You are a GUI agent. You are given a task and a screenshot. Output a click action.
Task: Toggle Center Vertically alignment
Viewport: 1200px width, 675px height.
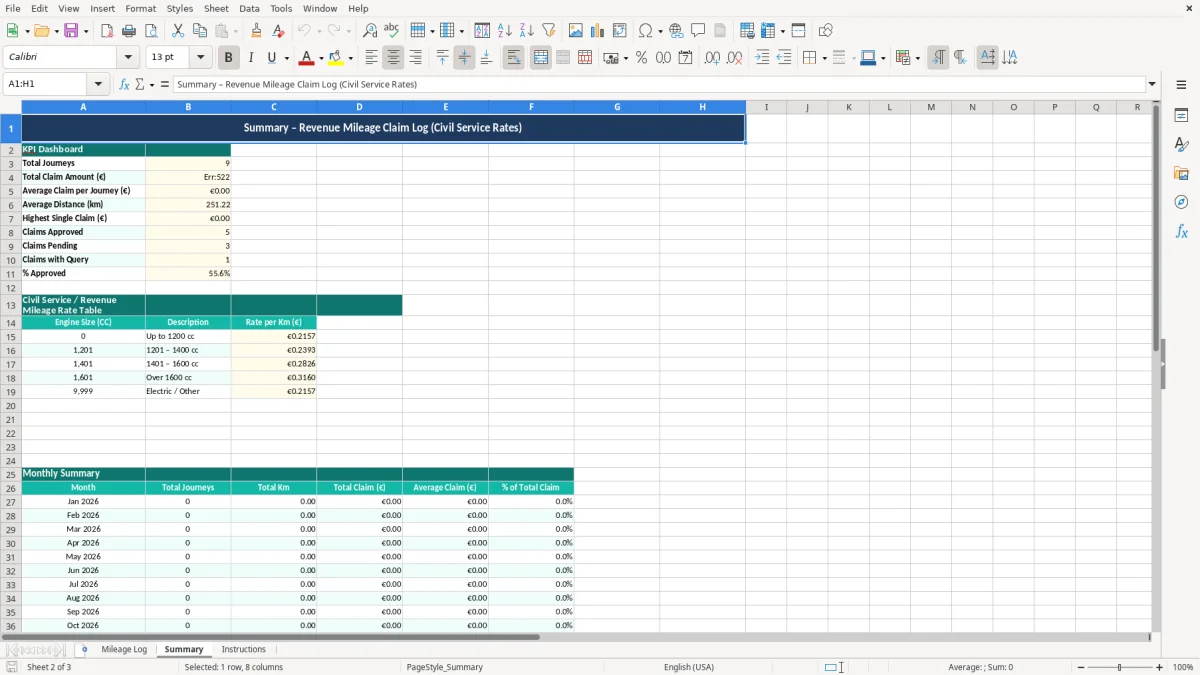coord(464,58)
